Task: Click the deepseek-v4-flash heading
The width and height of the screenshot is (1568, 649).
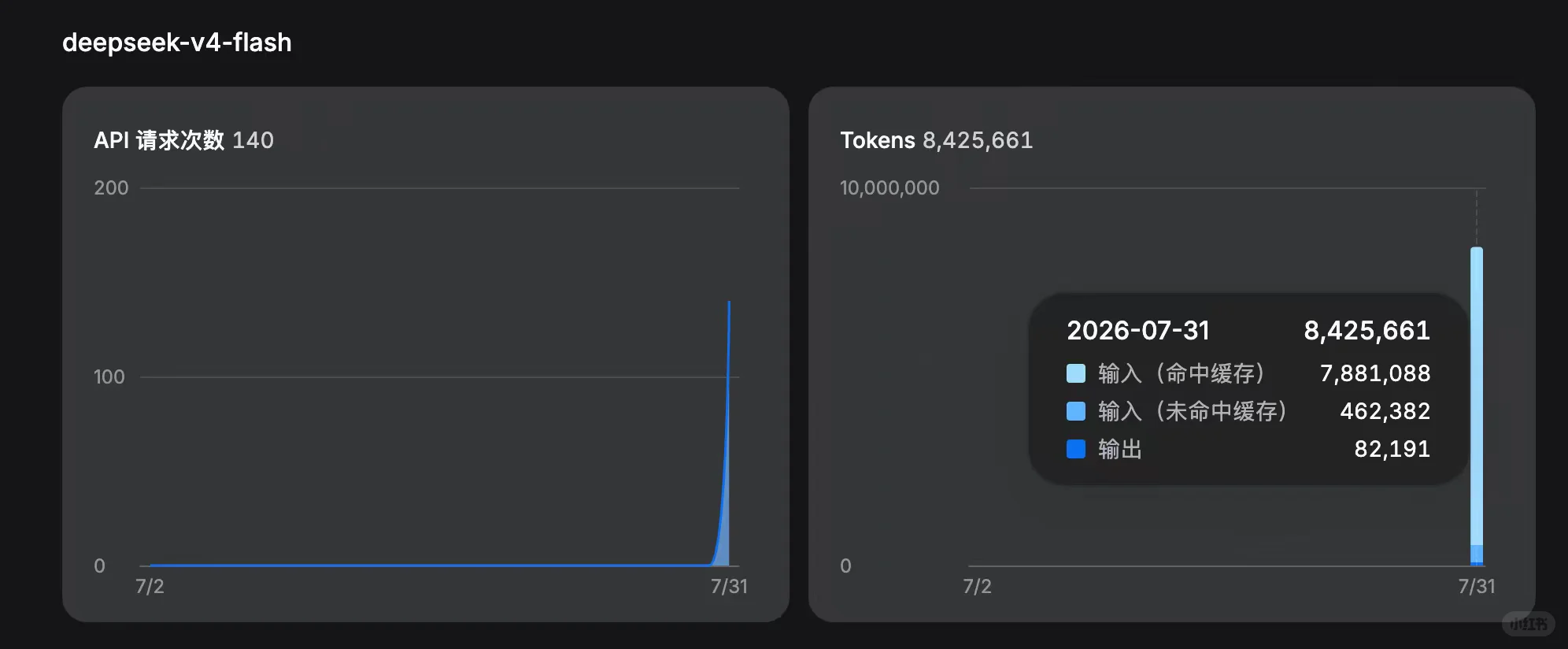Action: (177, 43)
